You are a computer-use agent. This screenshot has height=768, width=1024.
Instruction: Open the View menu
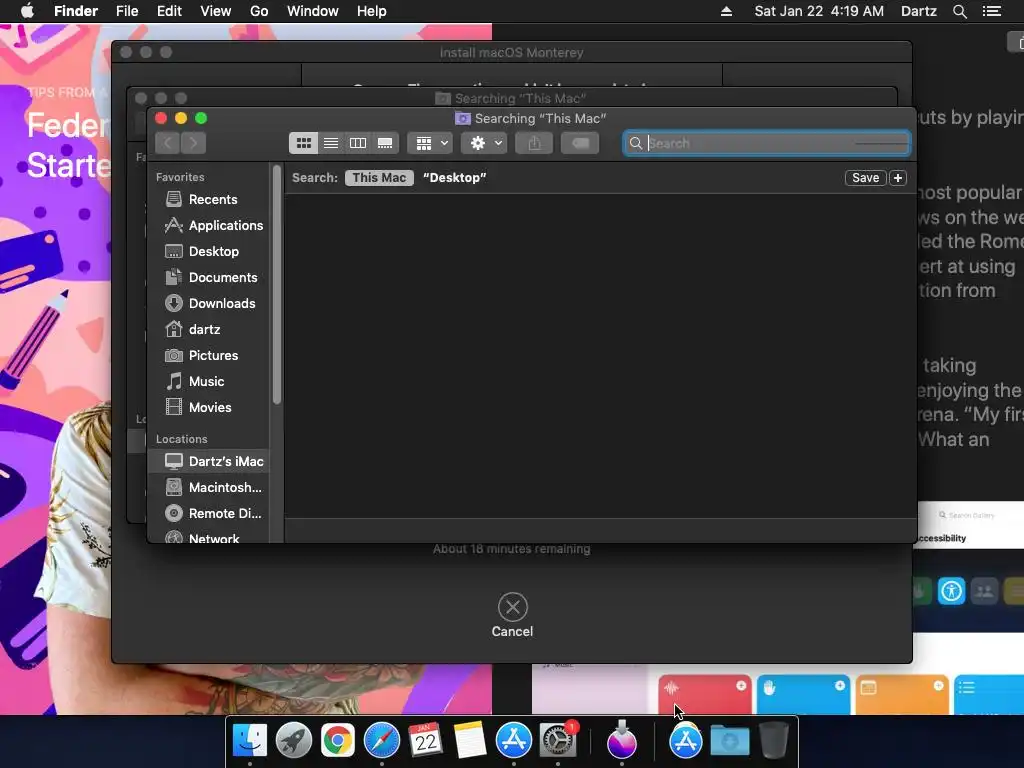[216, 11]
